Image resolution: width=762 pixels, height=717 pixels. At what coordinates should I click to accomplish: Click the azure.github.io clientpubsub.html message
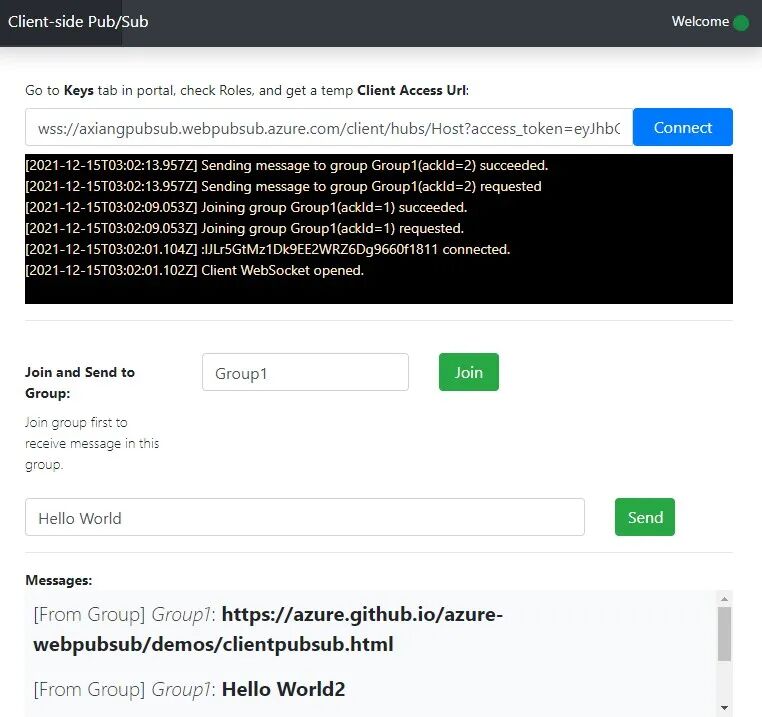tap(268, 629)
